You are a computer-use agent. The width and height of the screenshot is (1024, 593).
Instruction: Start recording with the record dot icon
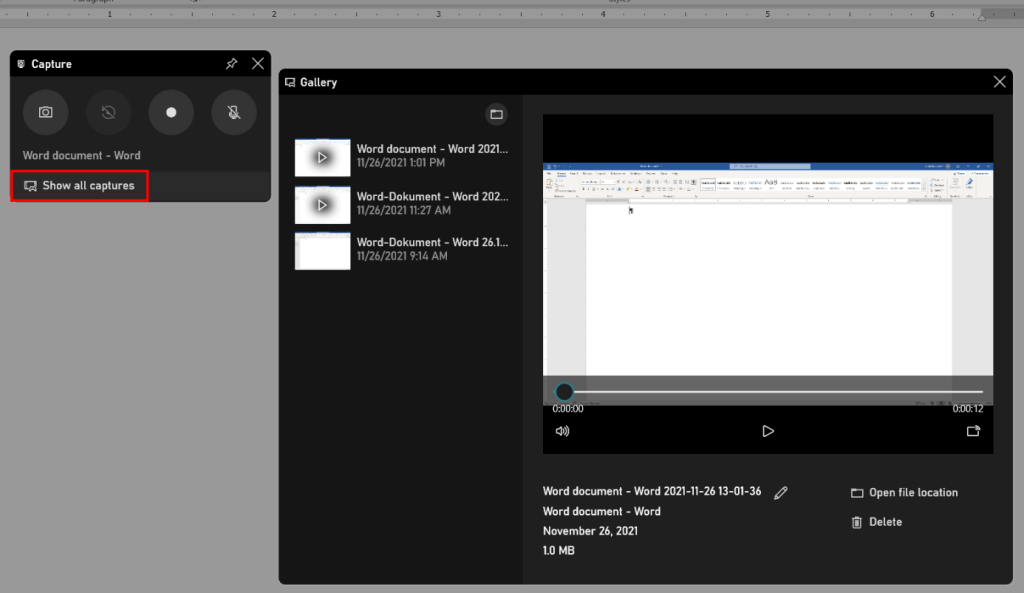(x=171, y=112)
